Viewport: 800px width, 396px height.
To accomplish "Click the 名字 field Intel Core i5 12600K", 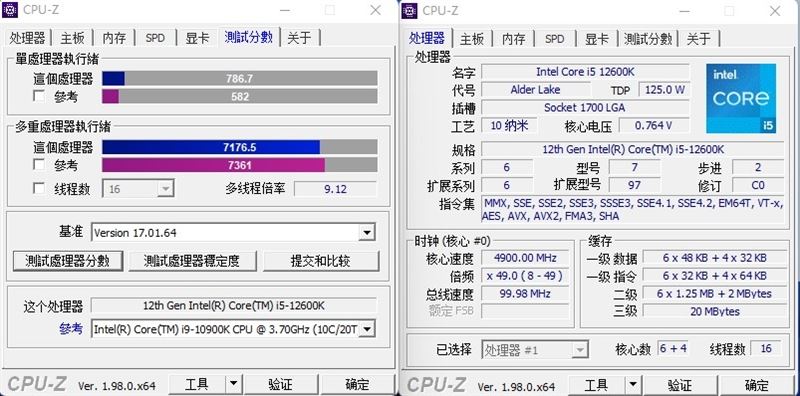I will point(585,72).
